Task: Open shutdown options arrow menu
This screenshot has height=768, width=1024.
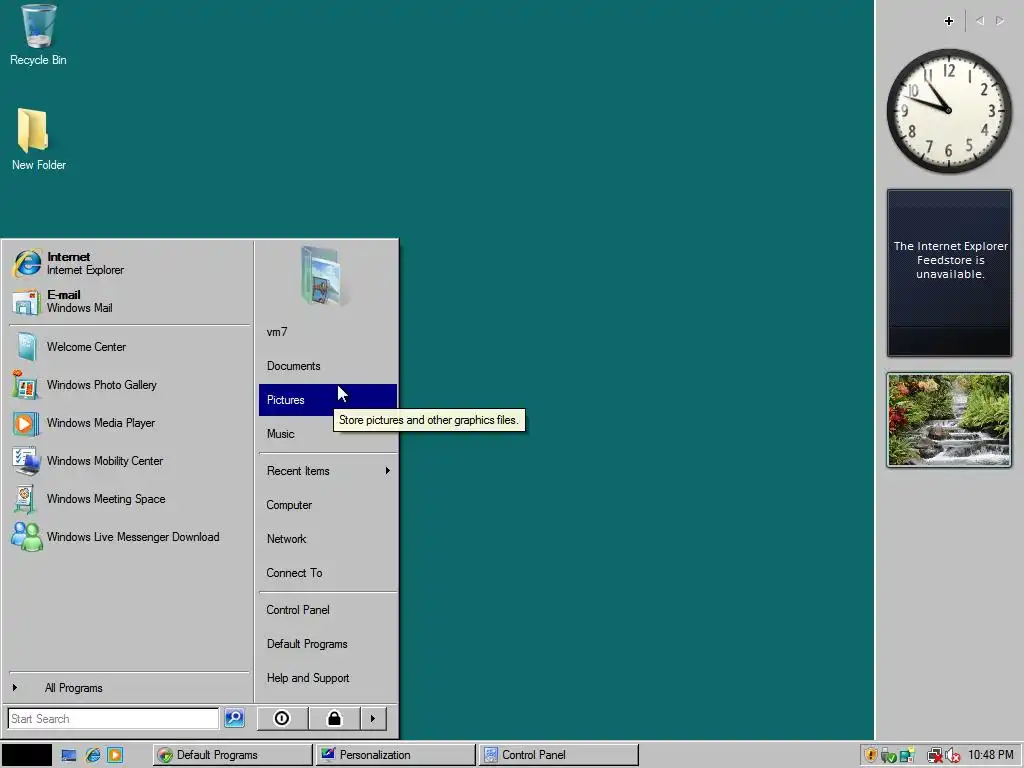Action: pyautogui.click(x=373, y=718)
